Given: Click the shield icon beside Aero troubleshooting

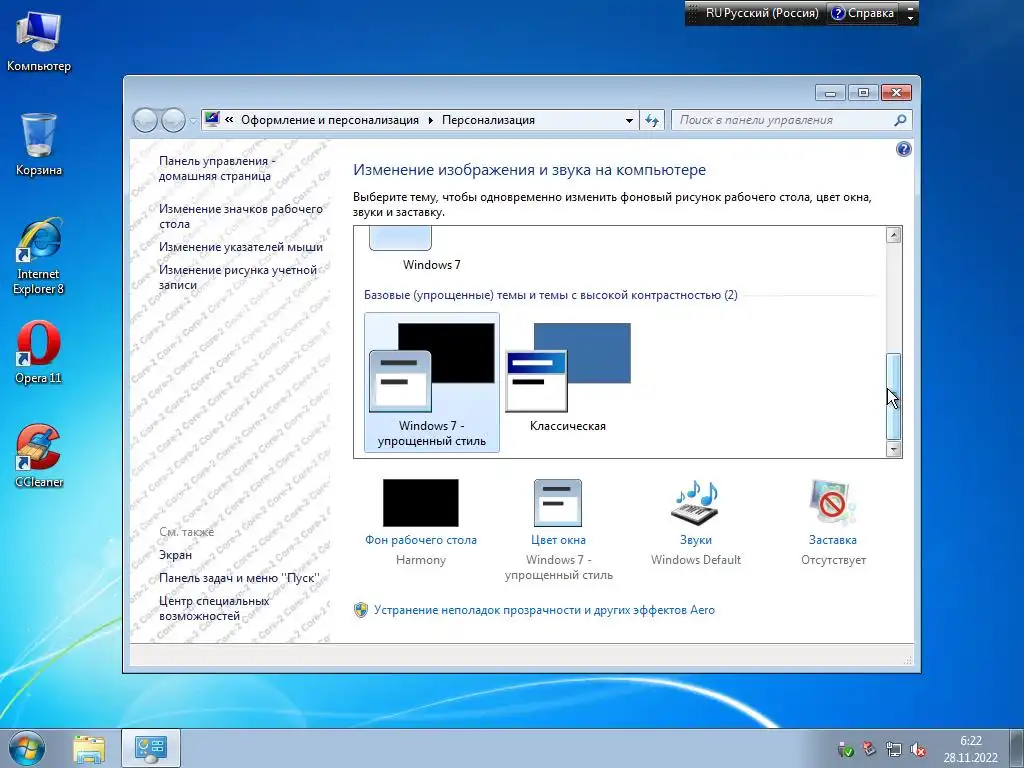Looking at the screenshot, I should click(360, 610).
